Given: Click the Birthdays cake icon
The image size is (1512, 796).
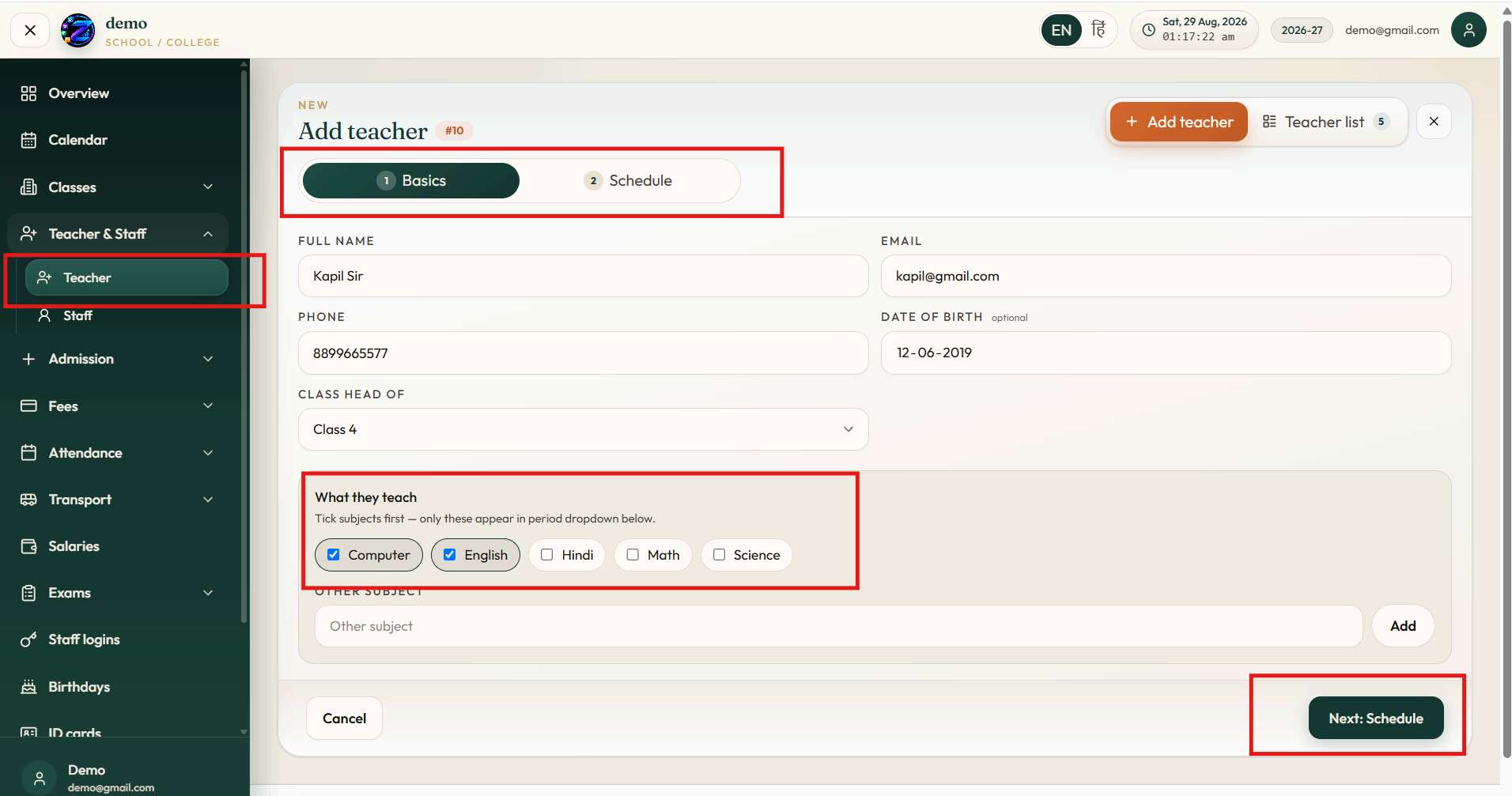Looking at the screenshot, I should coord(28,686).
